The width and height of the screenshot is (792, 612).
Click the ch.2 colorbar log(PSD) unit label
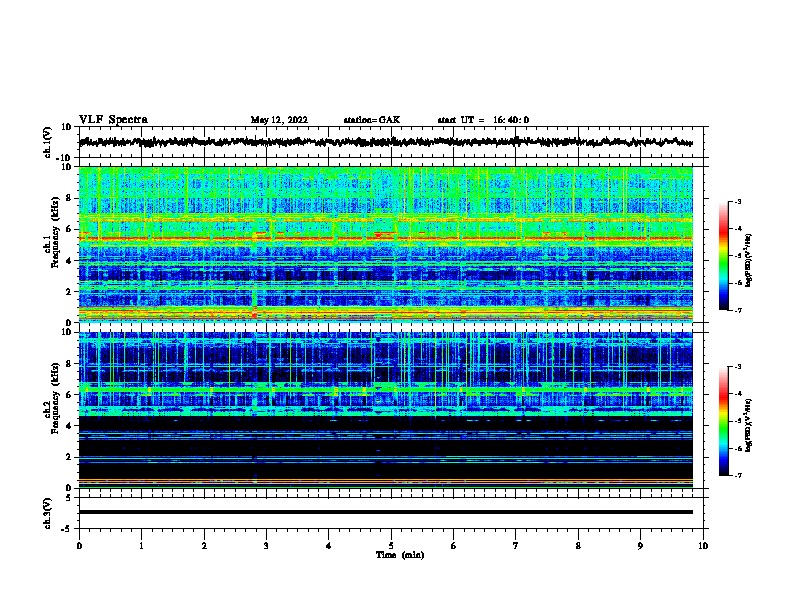pos(749,425)
